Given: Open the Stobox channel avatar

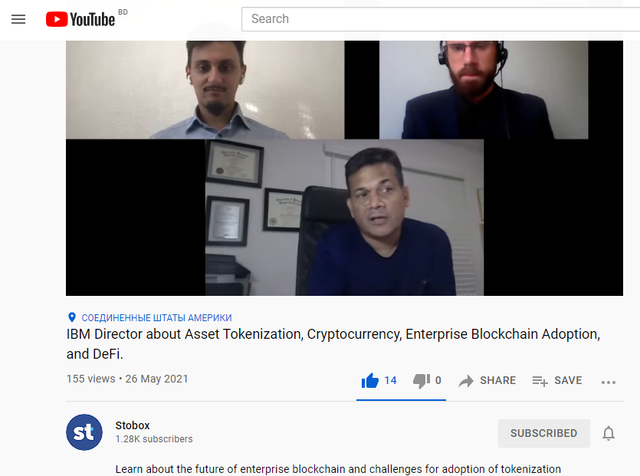Looking at the screenshot, I should 84,432.
